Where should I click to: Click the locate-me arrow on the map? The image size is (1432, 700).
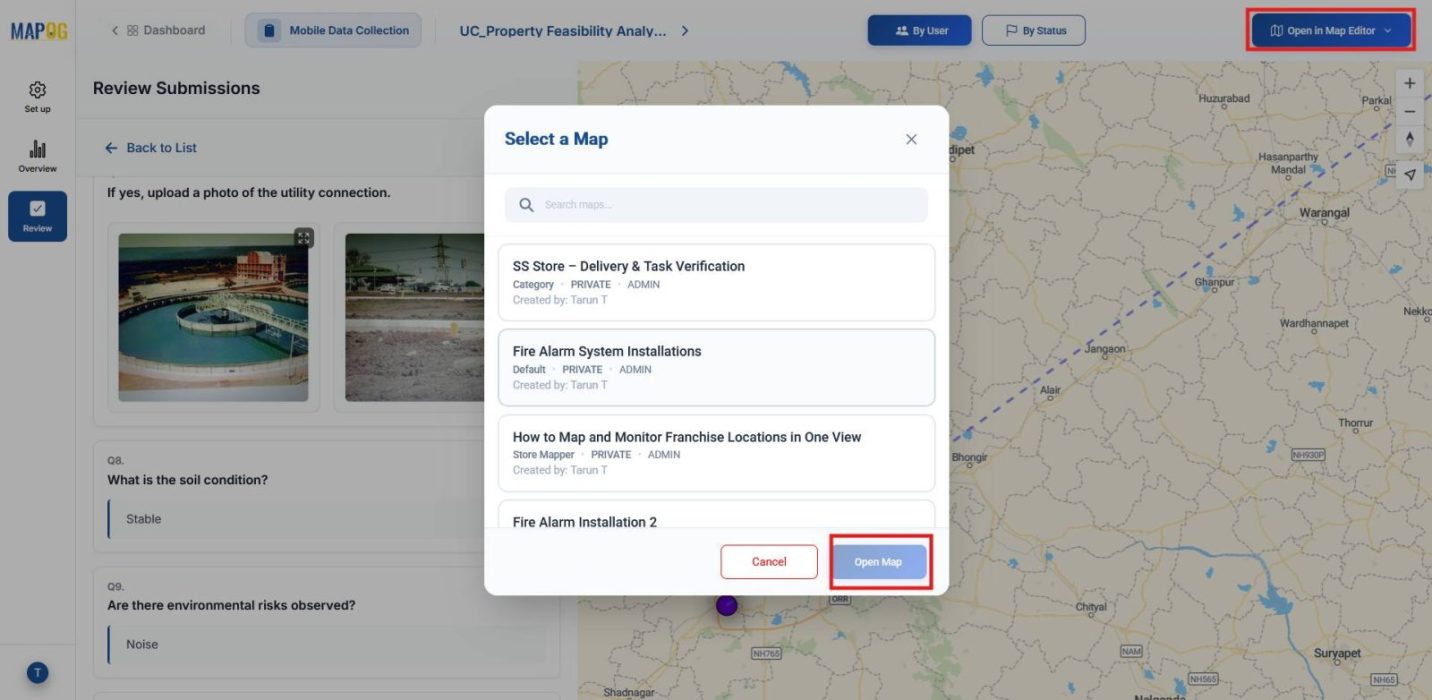click(x=1409, y=173)
